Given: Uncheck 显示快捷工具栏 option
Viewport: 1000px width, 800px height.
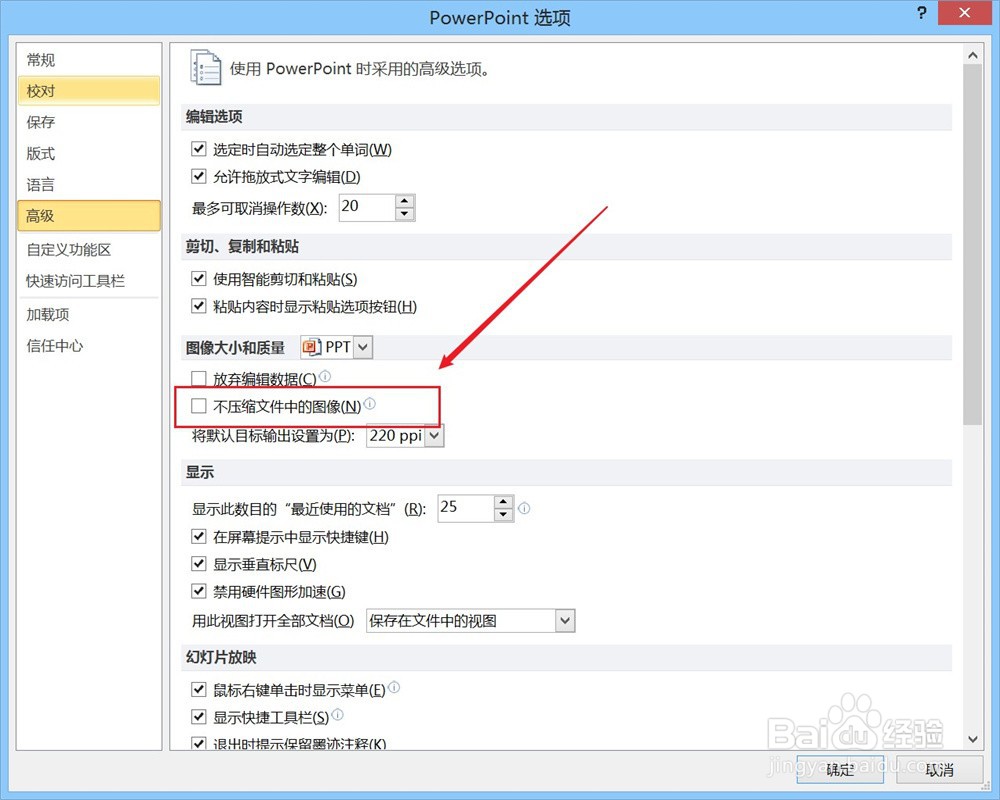Looking at the screenshot, I should point(198,716).
